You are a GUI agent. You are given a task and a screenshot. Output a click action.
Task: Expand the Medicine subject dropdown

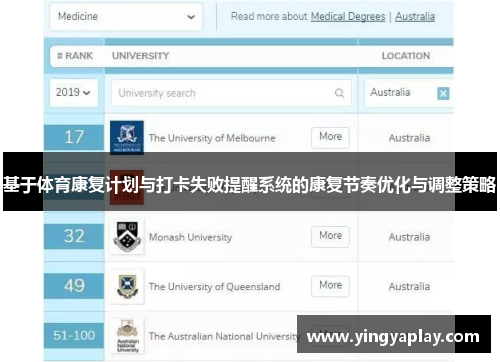(126, 16)
